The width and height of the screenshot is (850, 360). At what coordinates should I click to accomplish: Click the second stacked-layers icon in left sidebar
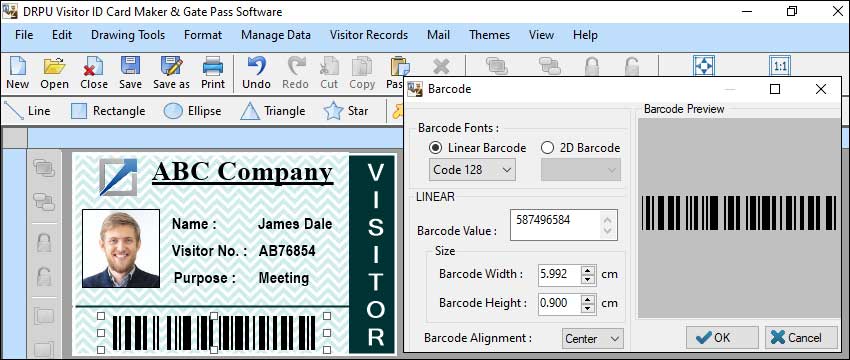[x=43, y=201]
